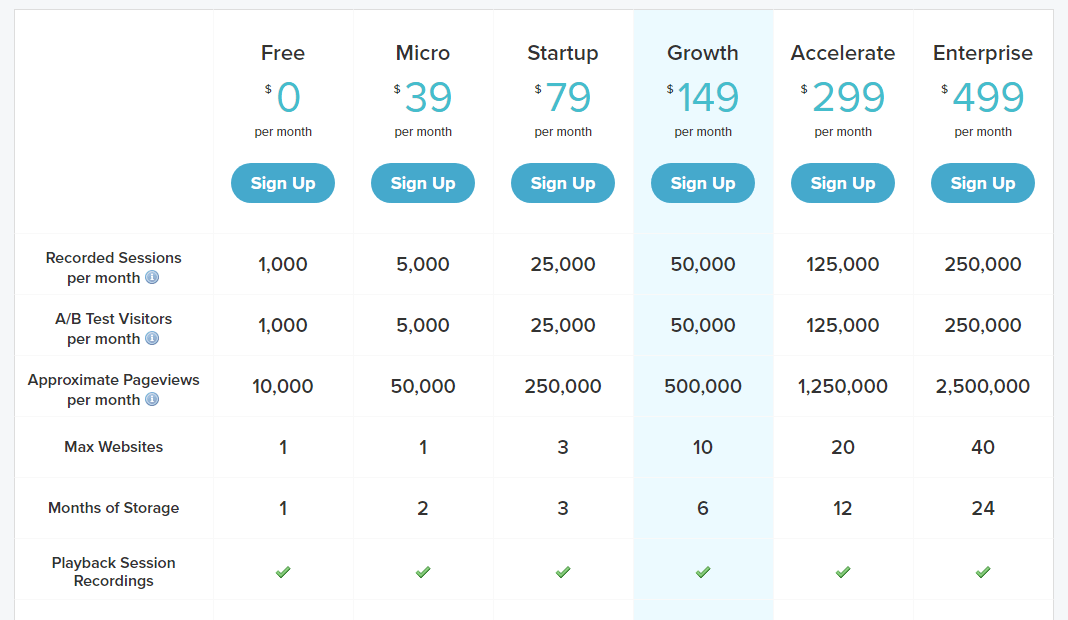Click info icon beside A/B Test Visitors
Screen dimensions: 1068x620
(x=152, y=339)
